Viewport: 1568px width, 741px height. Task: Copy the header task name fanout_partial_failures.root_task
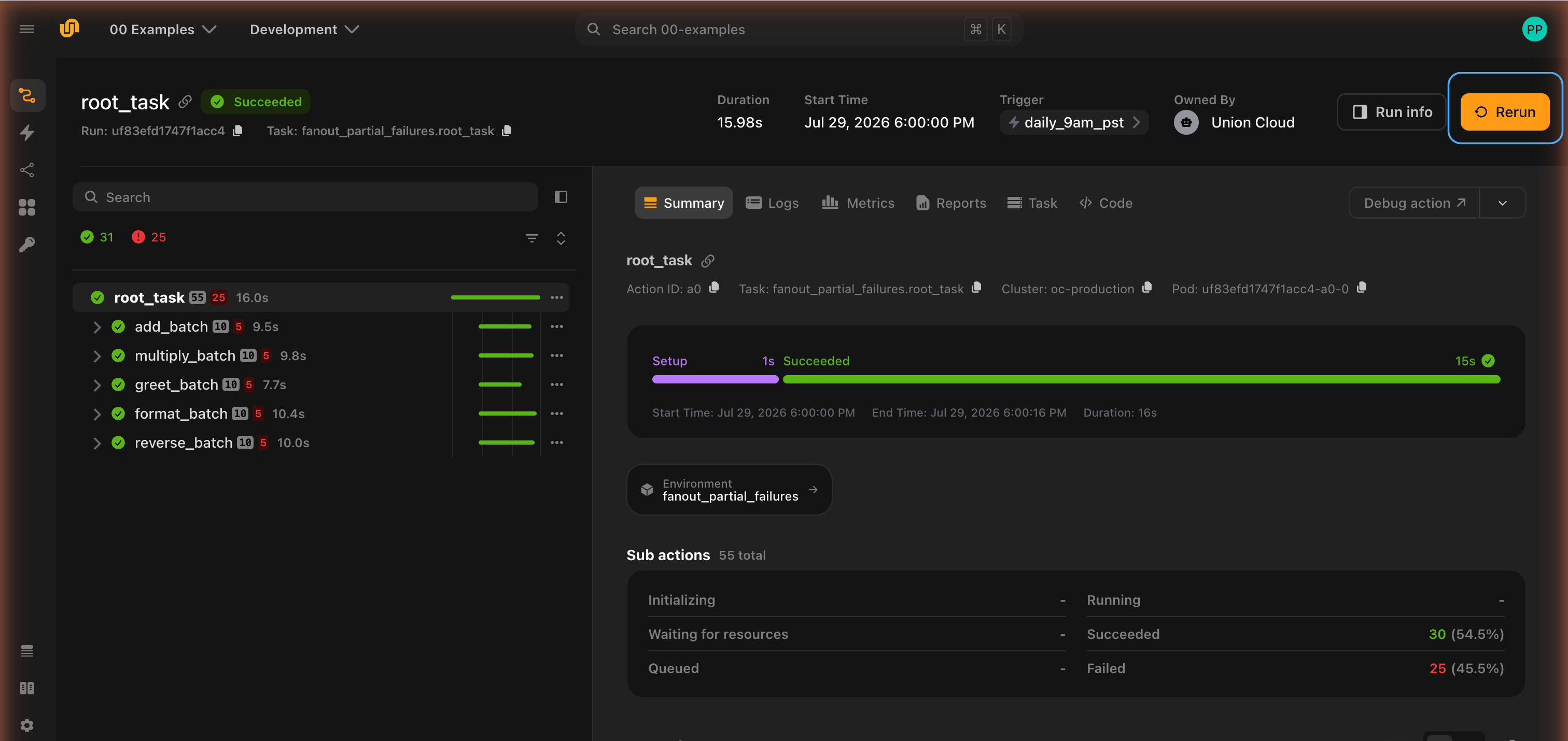pyautogui.click(x=507, y=131)
